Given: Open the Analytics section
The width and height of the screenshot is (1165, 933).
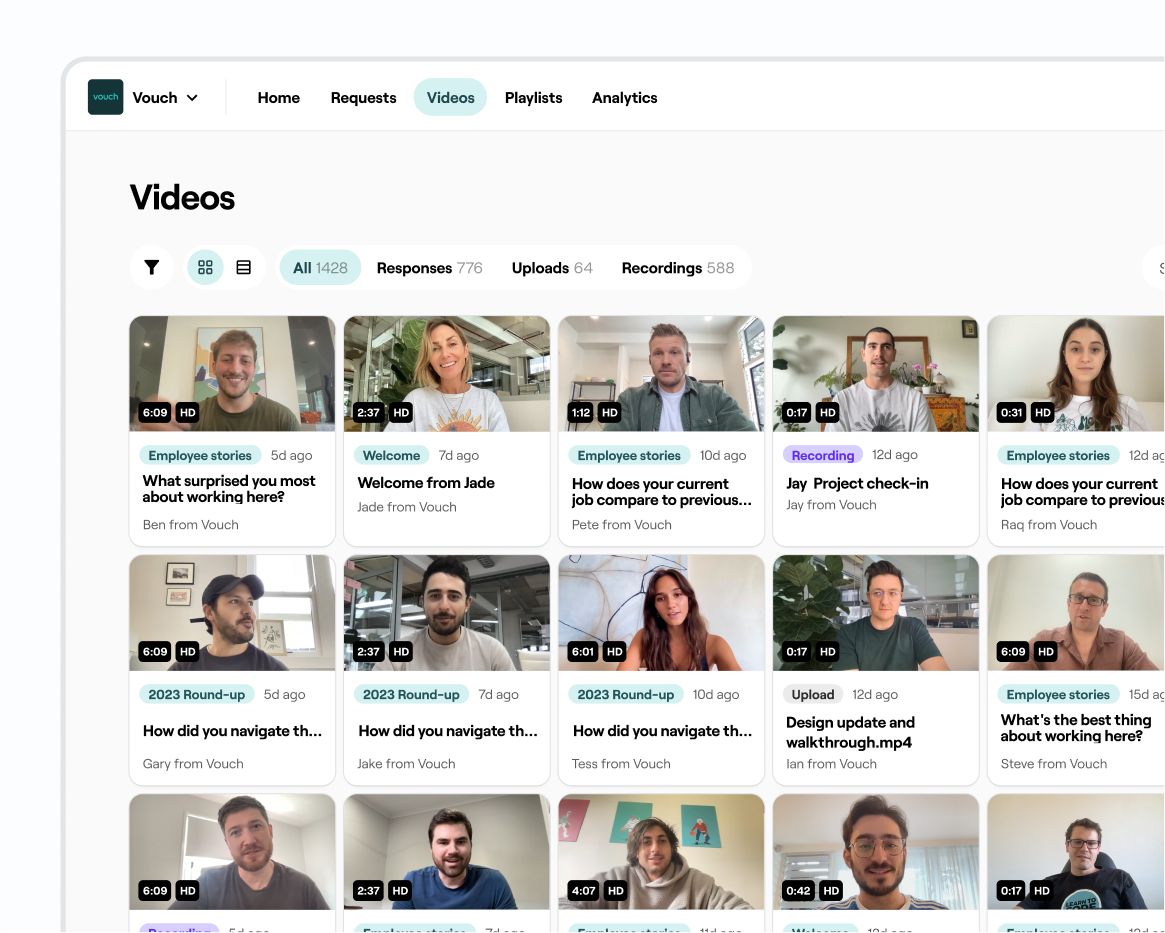Looking at the screenshot, I should [624, 97].
